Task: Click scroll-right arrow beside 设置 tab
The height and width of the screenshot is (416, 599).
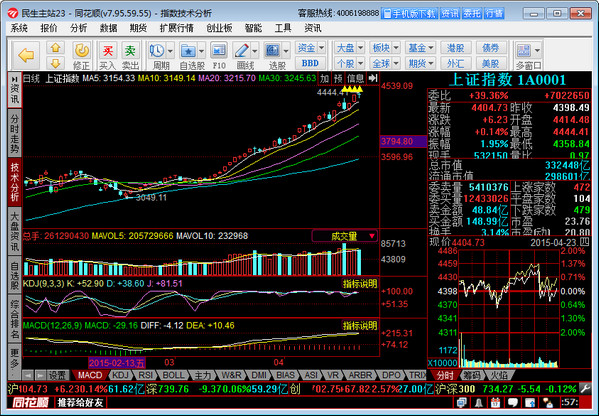Action: [x=40, y=376]
